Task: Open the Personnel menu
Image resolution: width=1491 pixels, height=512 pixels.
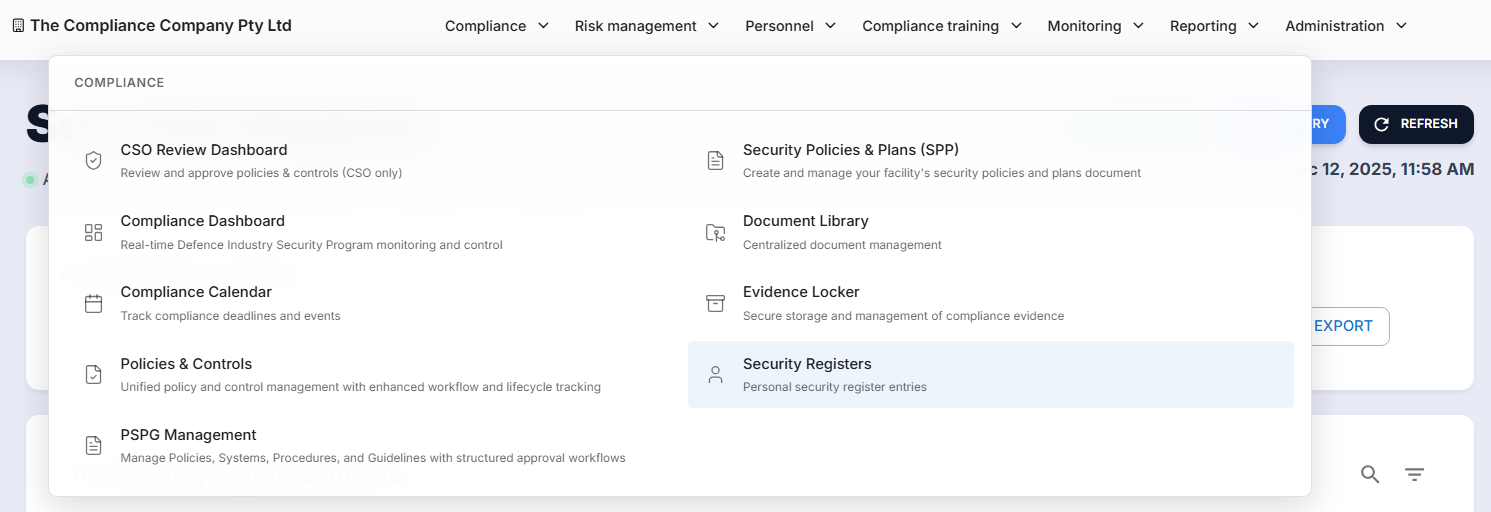Action: [x=790, y=26]
